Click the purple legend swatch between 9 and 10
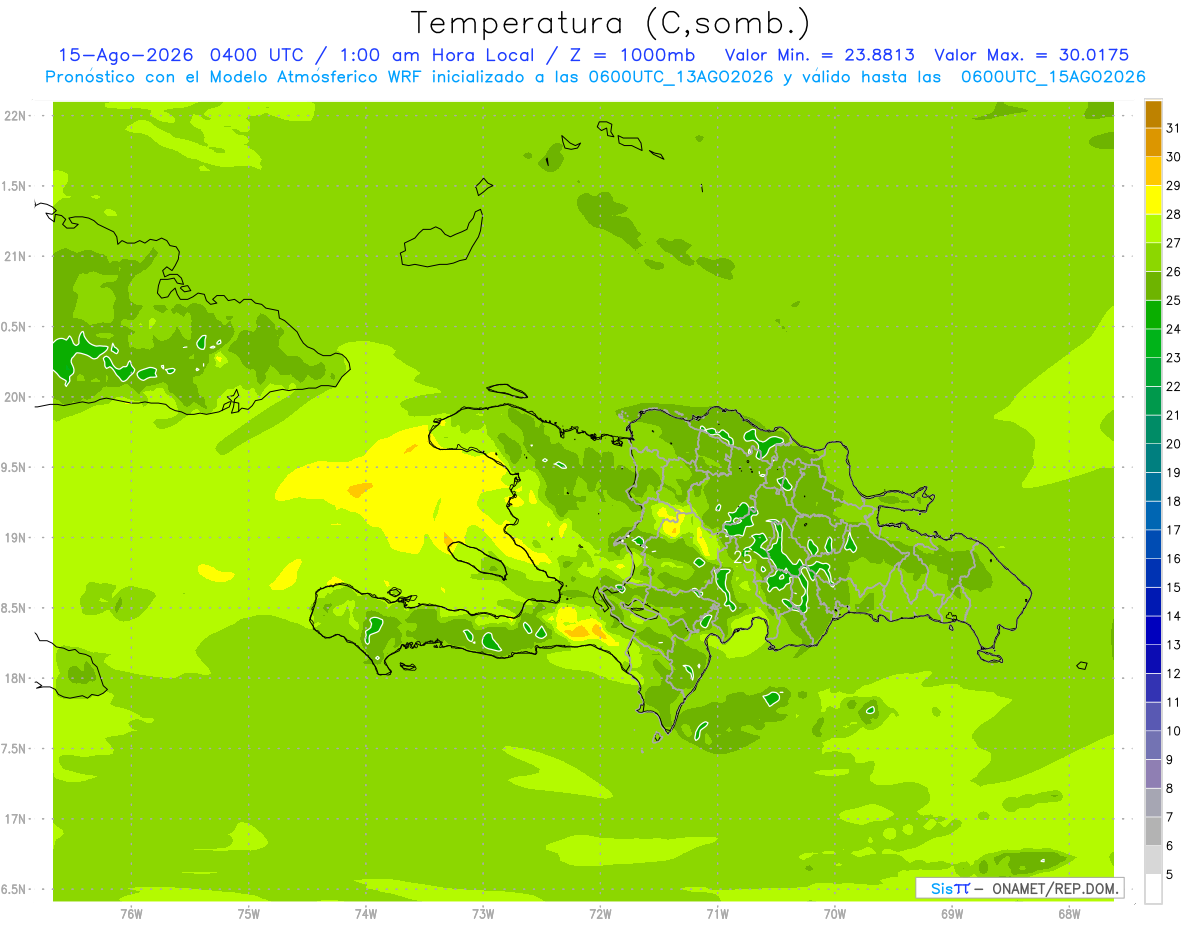The width and height of the screenshot is (1200, 927). pos(1153,745)
